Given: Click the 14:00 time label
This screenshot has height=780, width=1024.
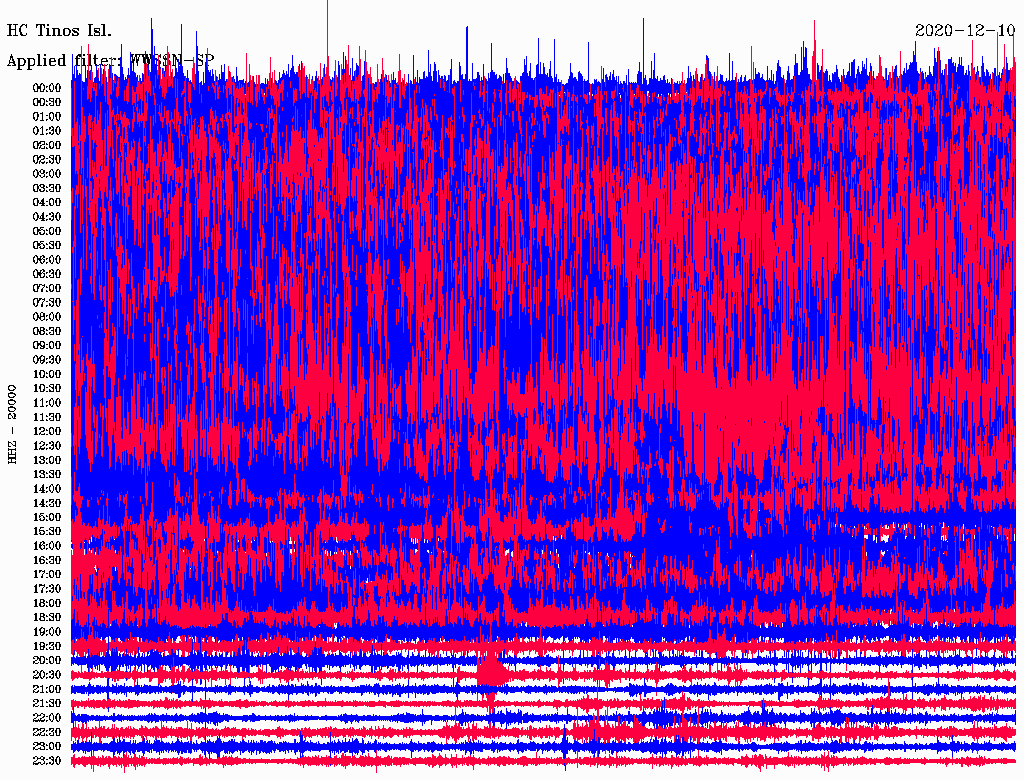Looking at the screenshot, I should click(46, 488).
